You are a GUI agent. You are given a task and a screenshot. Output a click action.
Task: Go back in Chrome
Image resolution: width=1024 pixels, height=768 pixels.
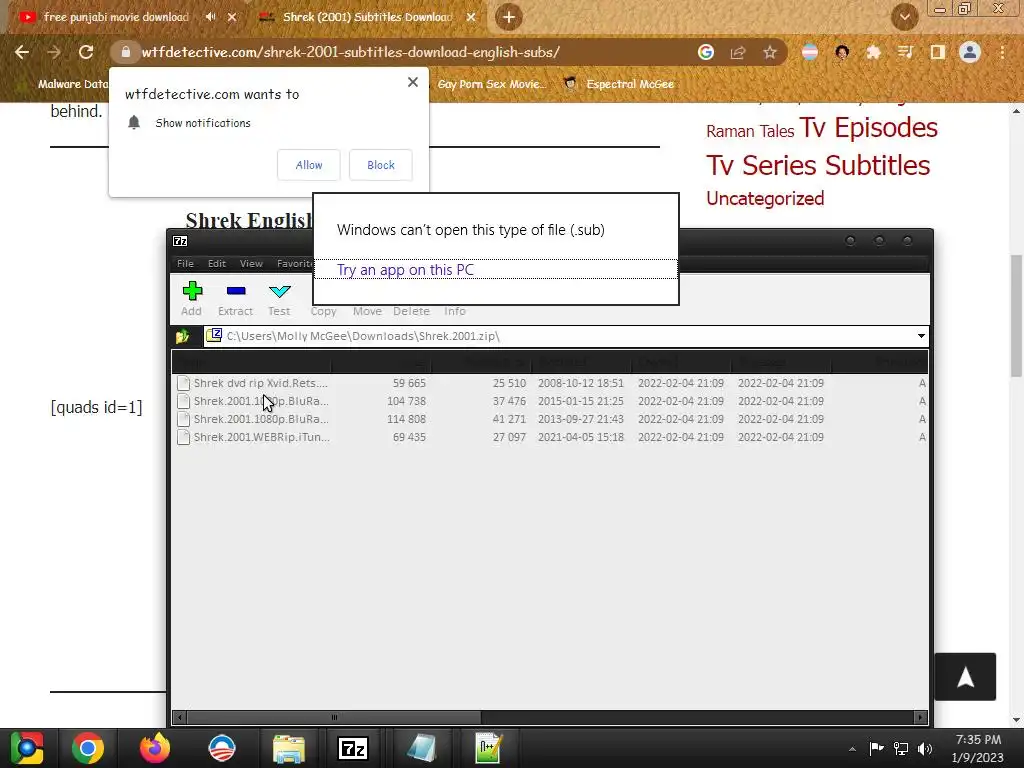point(22,52)
